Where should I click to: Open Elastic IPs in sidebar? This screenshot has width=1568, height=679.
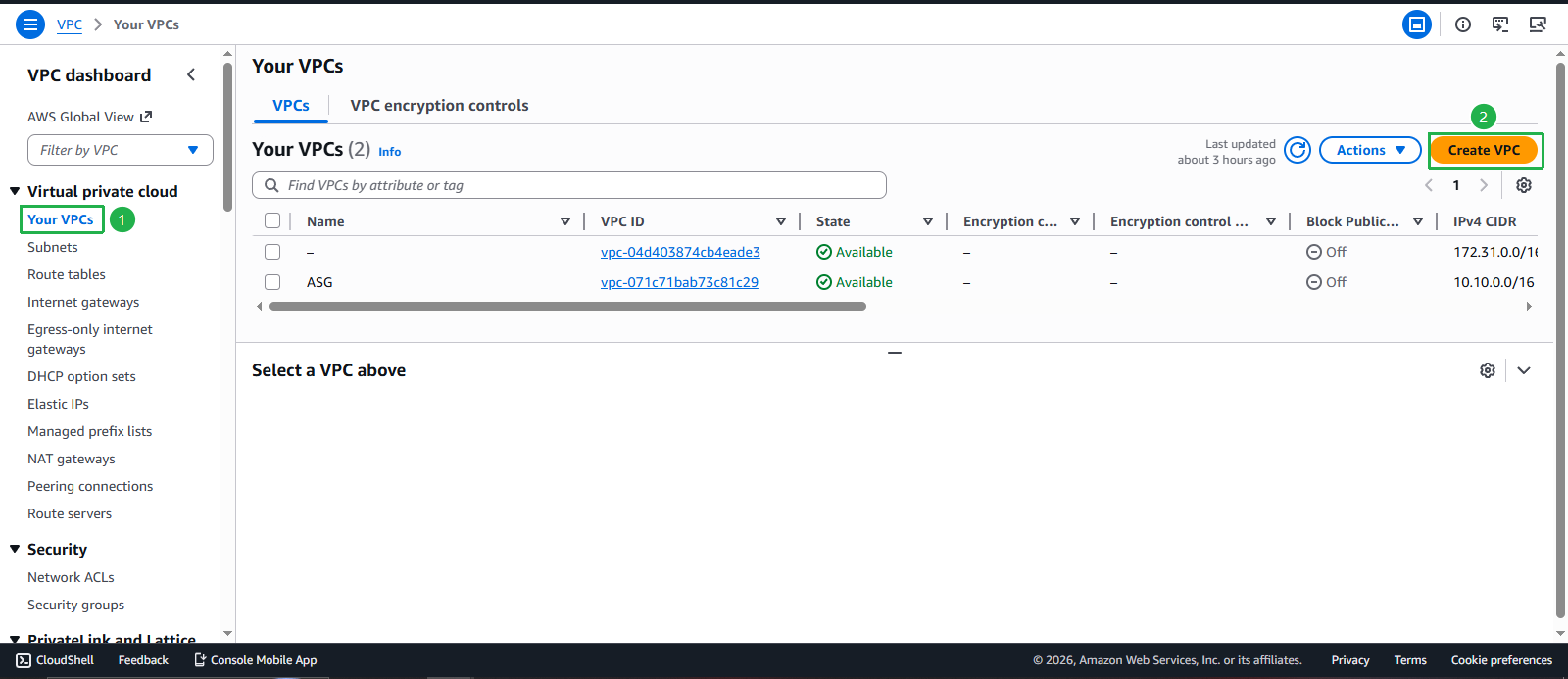(58, 404)
